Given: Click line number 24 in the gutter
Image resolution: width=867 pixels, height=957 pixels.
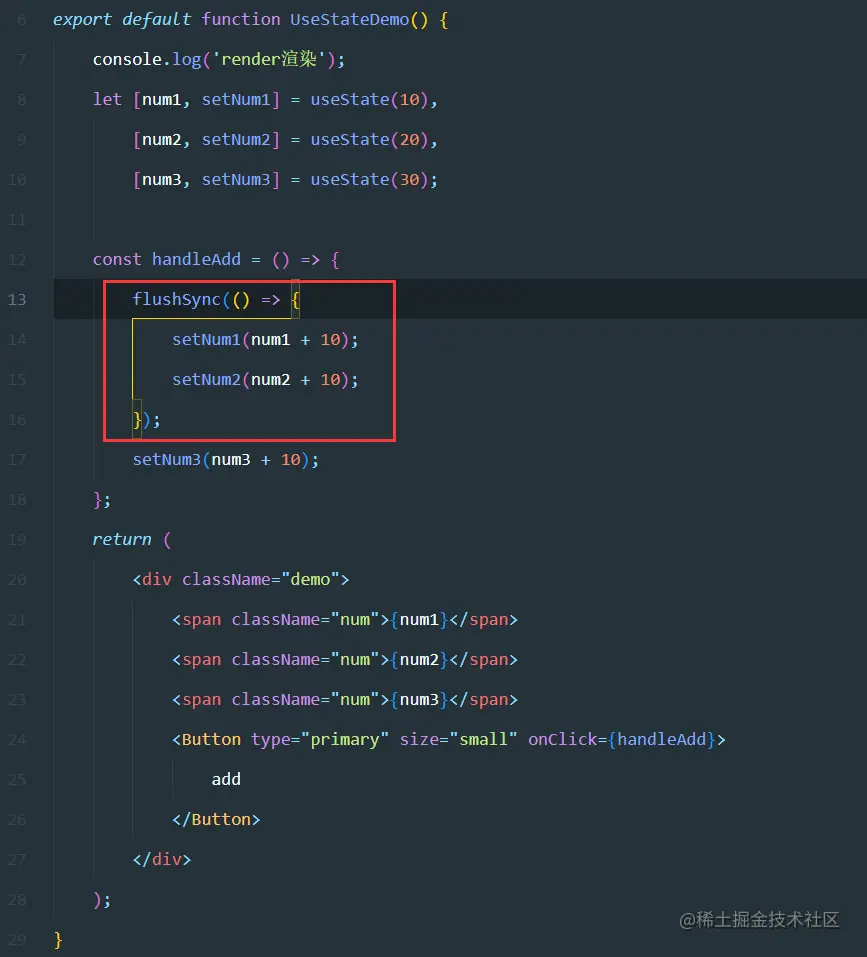Looking at the screenshot, I should [x=17, y=740].
